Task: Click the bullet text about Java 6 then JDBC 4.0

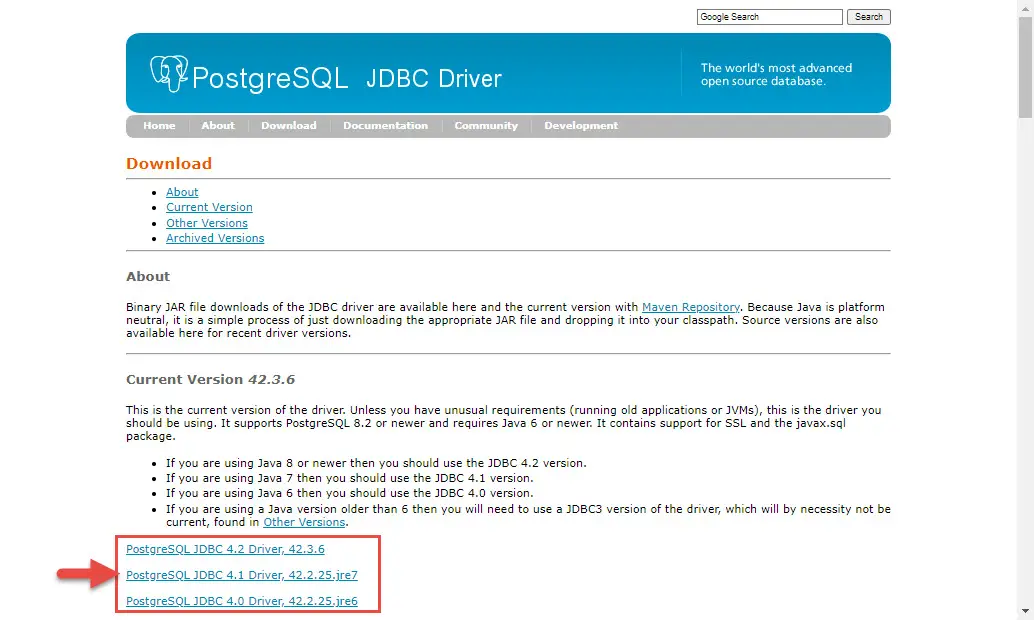Action: click(350, 493)
